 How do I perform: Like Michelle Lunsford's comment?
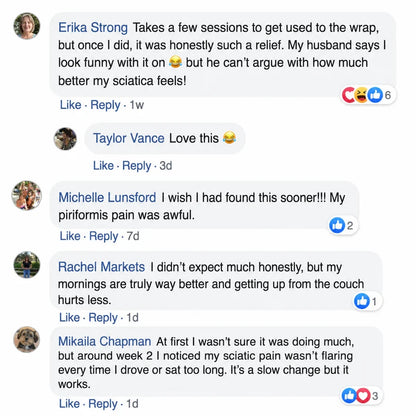(70, 236)
